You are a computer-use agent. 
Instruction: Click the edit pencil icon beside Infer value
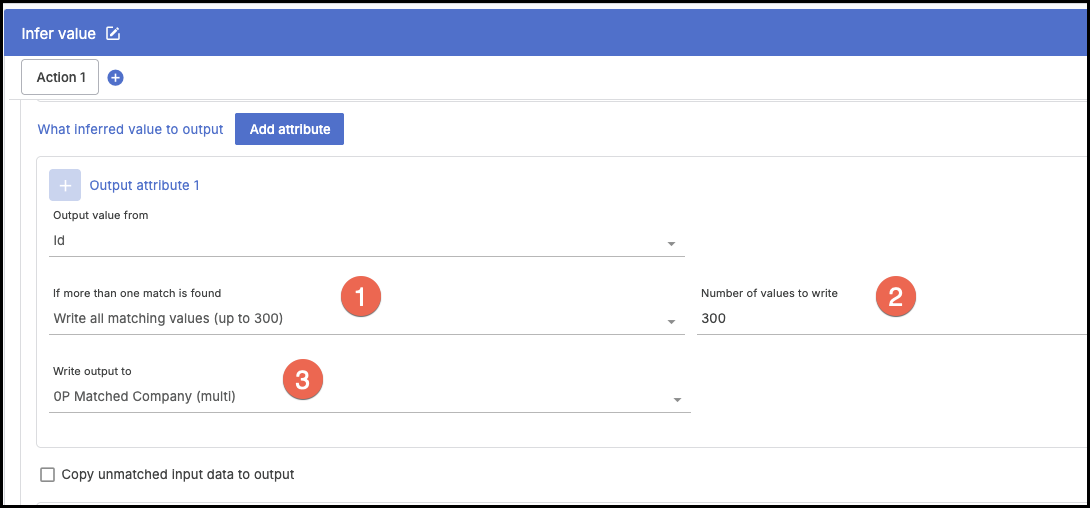[113, 34]
